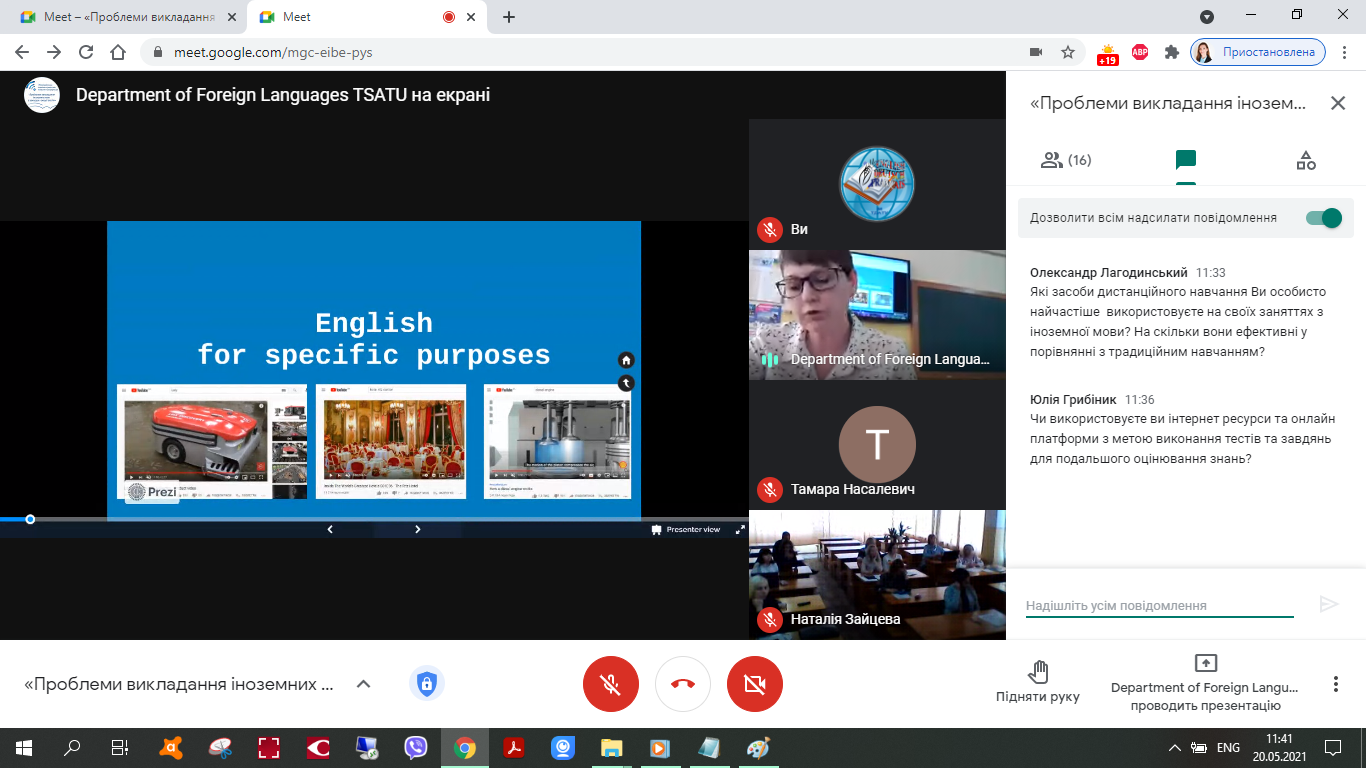1370x768 pixels.
Task: Open the ABP ad blocker extension
Action: tap(1140, 52)
